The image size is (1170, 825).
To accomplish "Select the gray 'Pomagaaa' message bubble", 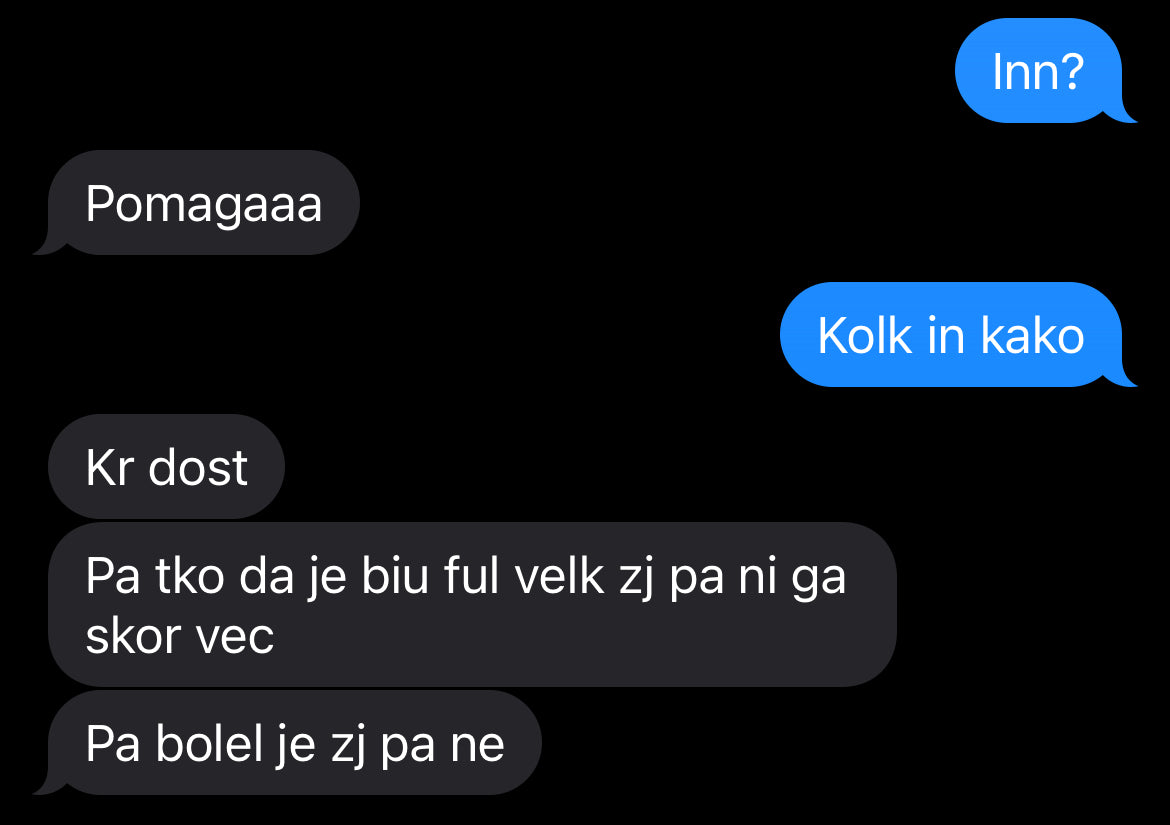I will (204, 203).
